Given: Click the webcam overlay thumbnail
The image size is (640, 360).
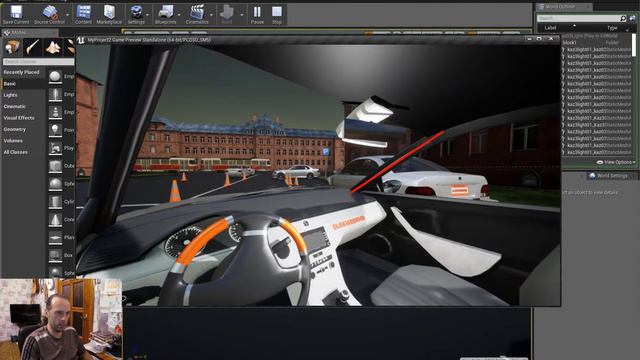Looking at the screenshot, I should [x=61, y=319].
